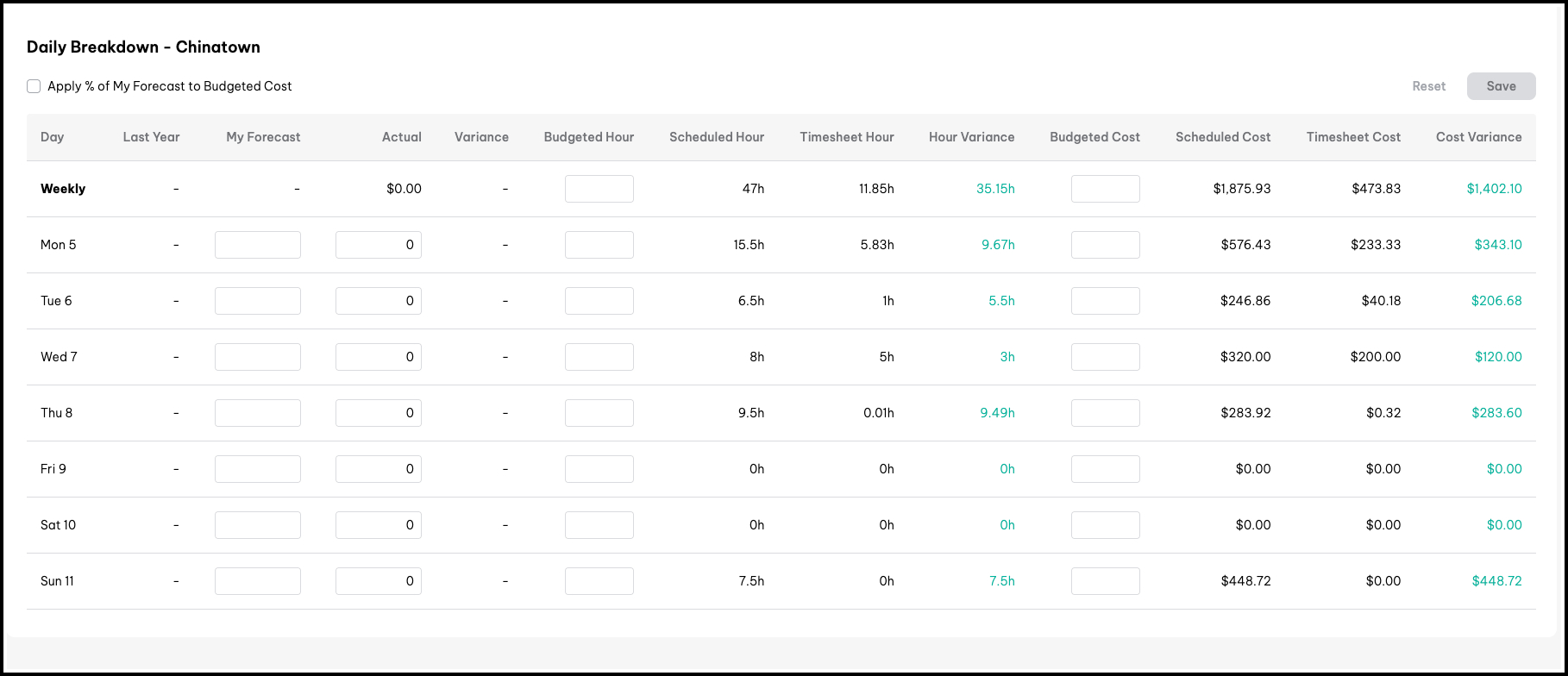Click Mon 5 Actual input field
This screenshot has height=676, width=1568.
[x=378, y=245]
